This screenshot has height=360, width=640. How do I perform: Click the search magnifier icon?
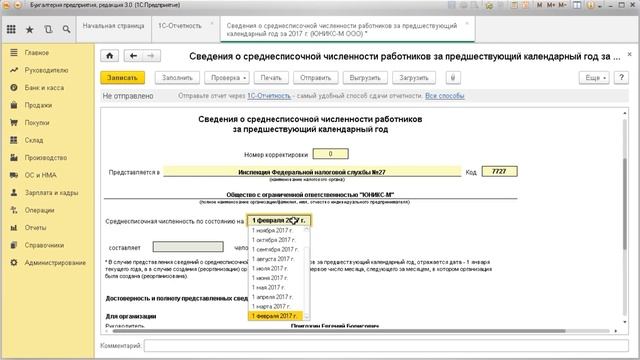point(66,29)
